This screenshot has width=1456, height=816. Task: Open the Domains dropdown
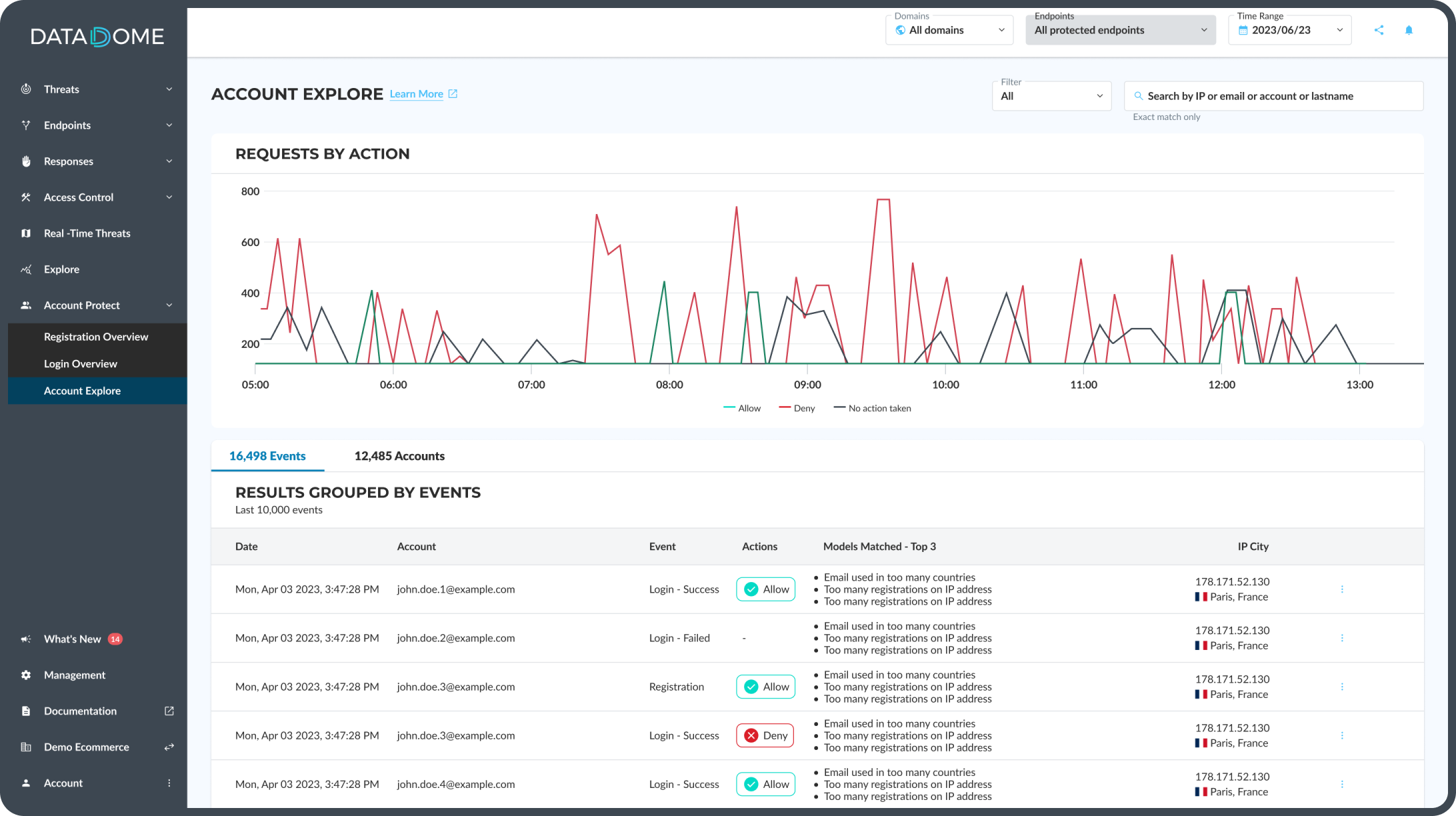949,29
